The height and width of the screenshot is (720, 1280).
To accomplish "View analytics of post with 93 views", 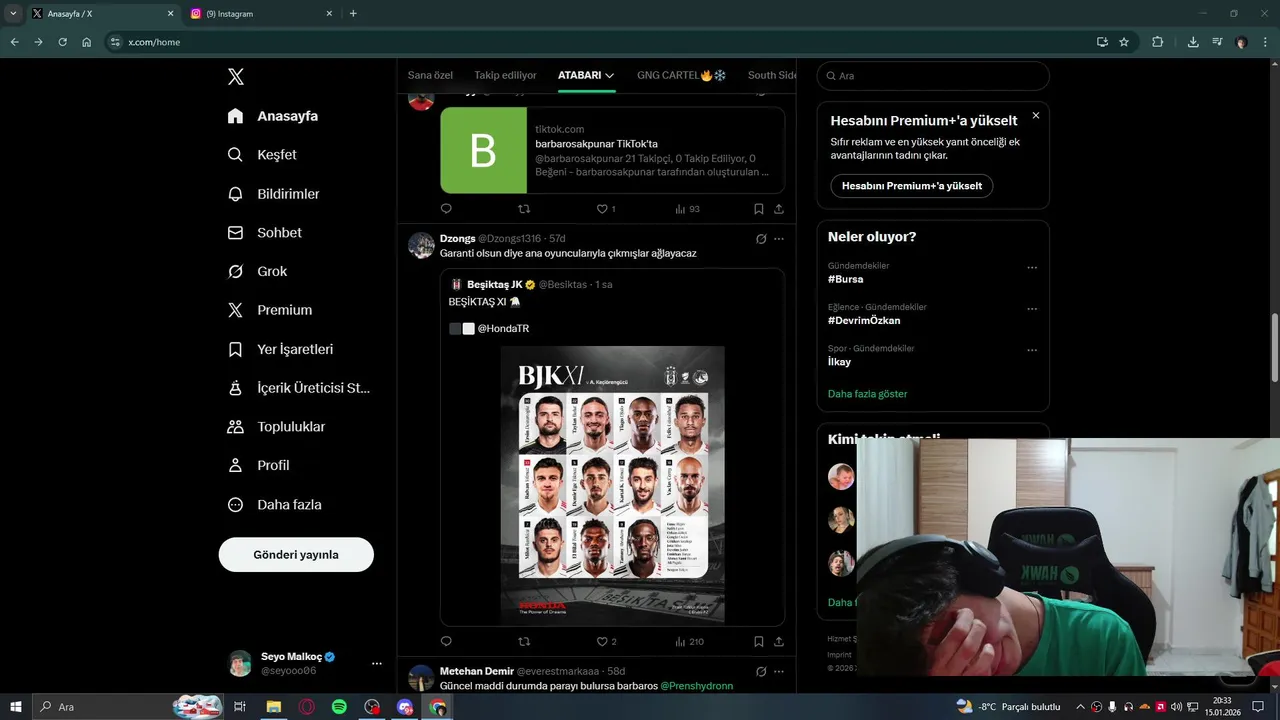I will pos(687,209).
